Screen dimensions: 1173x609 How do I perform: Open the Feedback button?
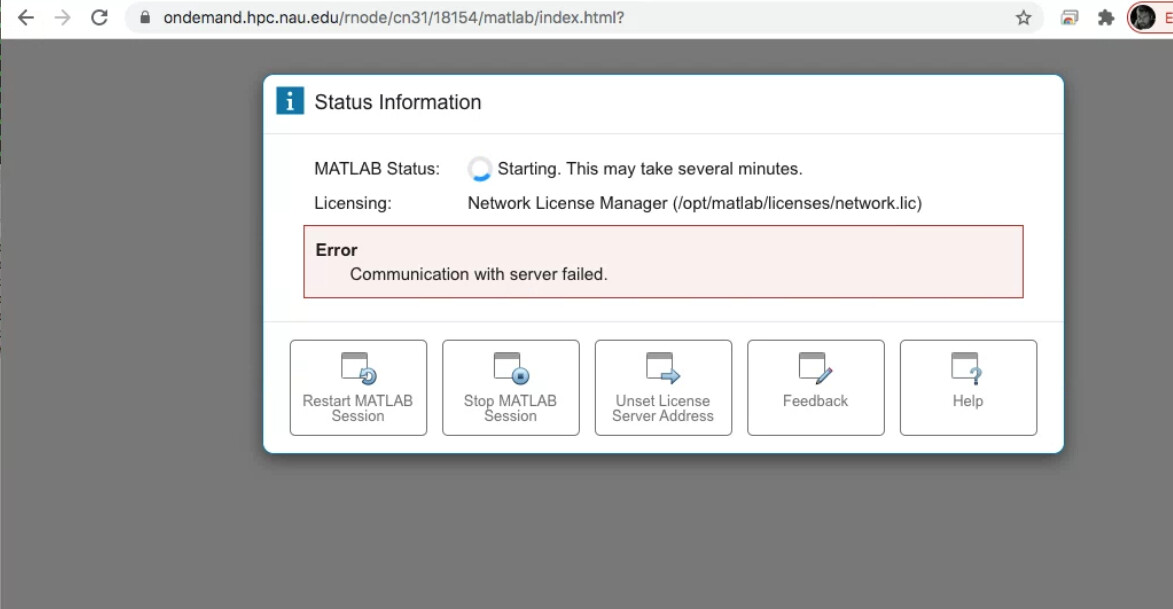[816, 388]
